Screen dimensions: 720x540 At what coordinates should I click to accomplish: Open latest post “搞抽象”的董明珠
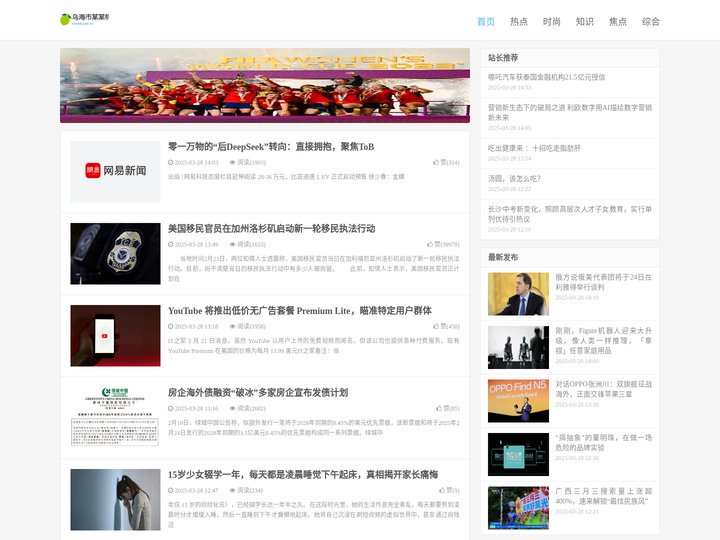coord(603,442)
